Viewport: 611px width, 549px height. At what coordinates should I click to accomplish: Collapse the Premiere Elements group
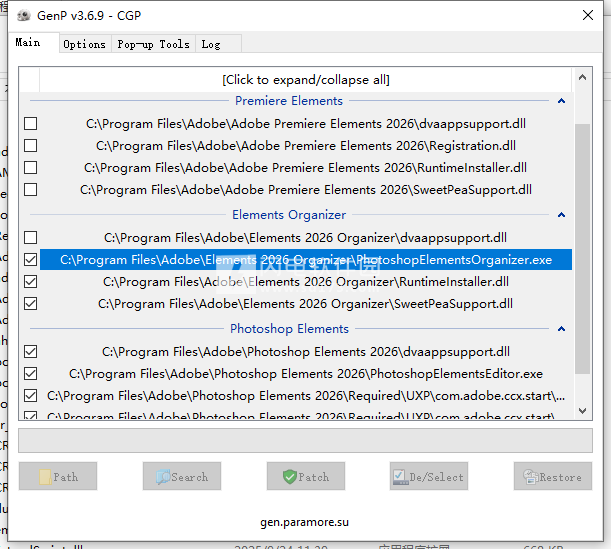pyautogui.click(x=561, y=101)
